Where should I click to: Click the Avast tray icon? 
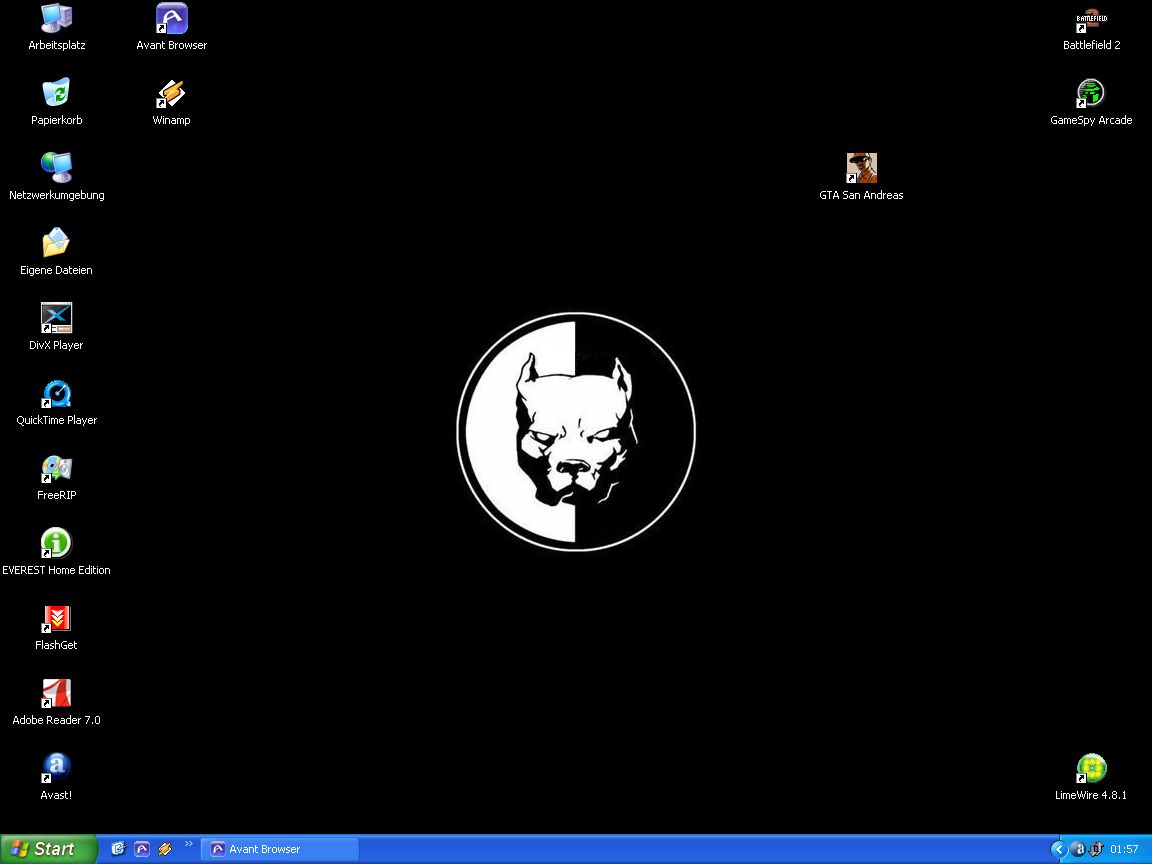click(x=1078, y=849)
